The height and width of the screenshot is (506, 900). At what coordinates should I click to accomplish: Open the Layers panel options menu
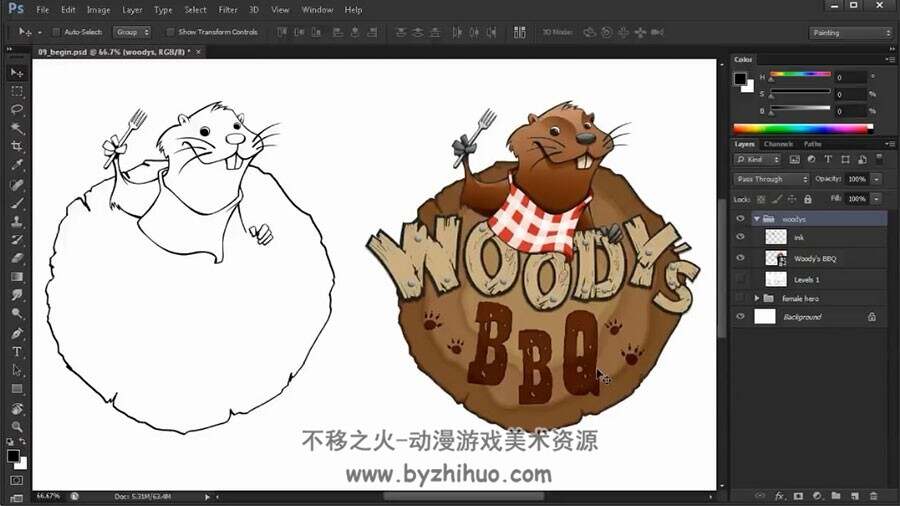click(890, 144)
